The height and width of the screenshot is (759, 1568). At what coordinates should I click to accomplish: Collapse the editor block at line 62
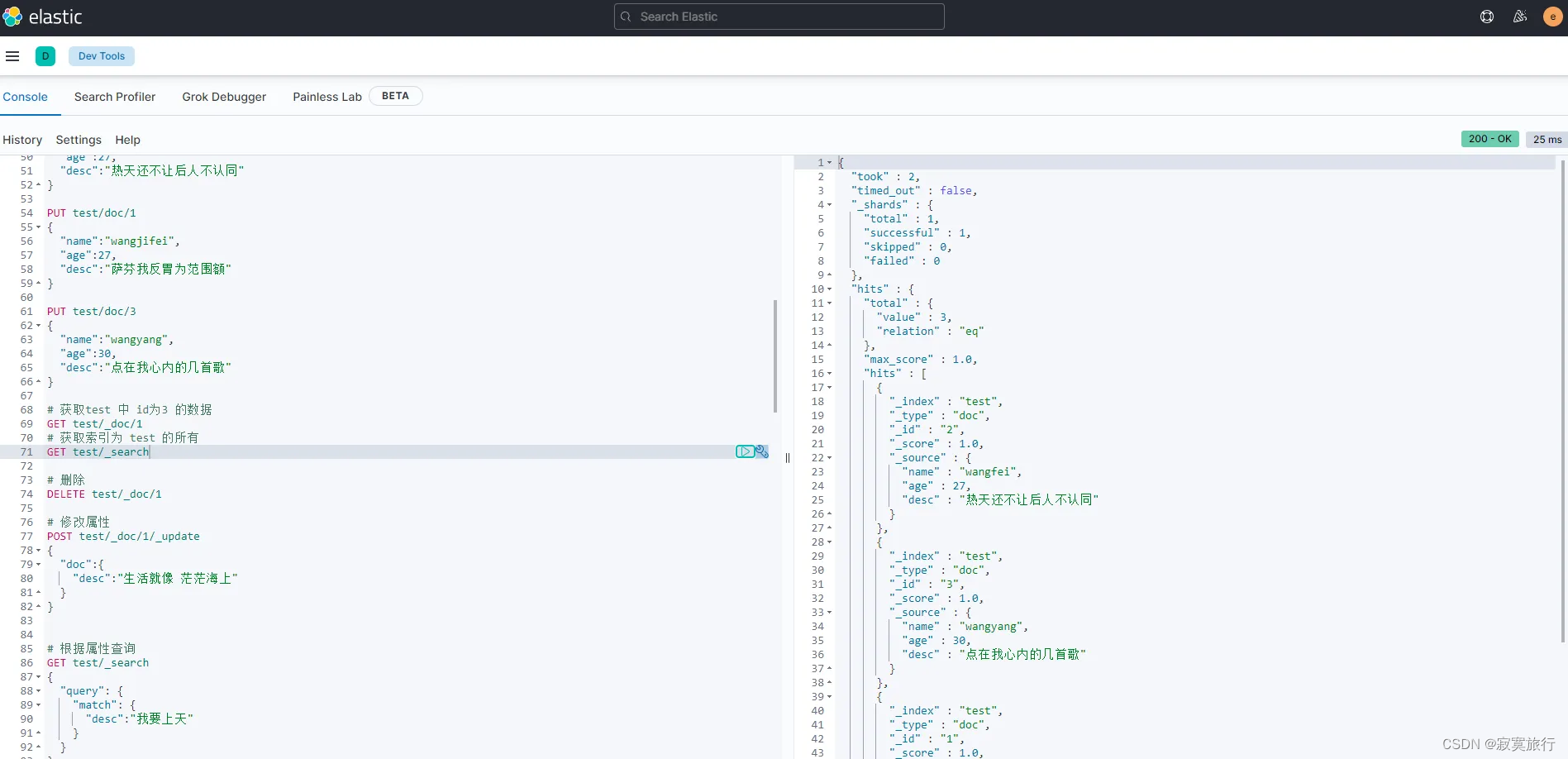38,326
